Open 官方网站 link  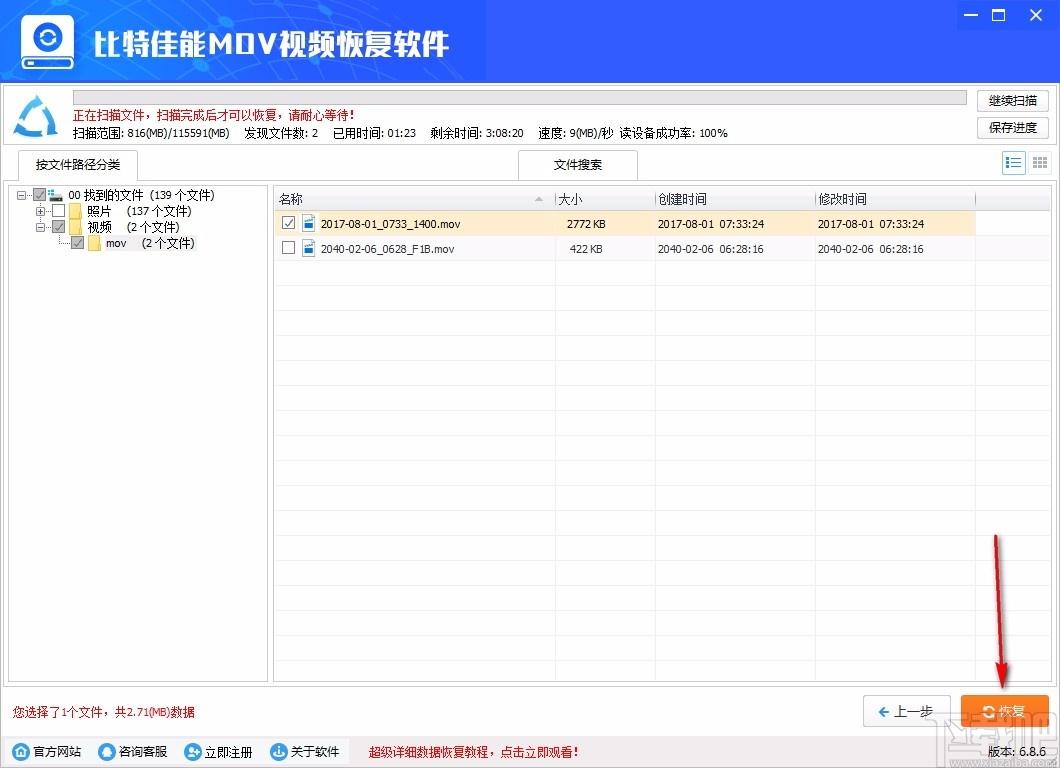(x=57, y=752)
